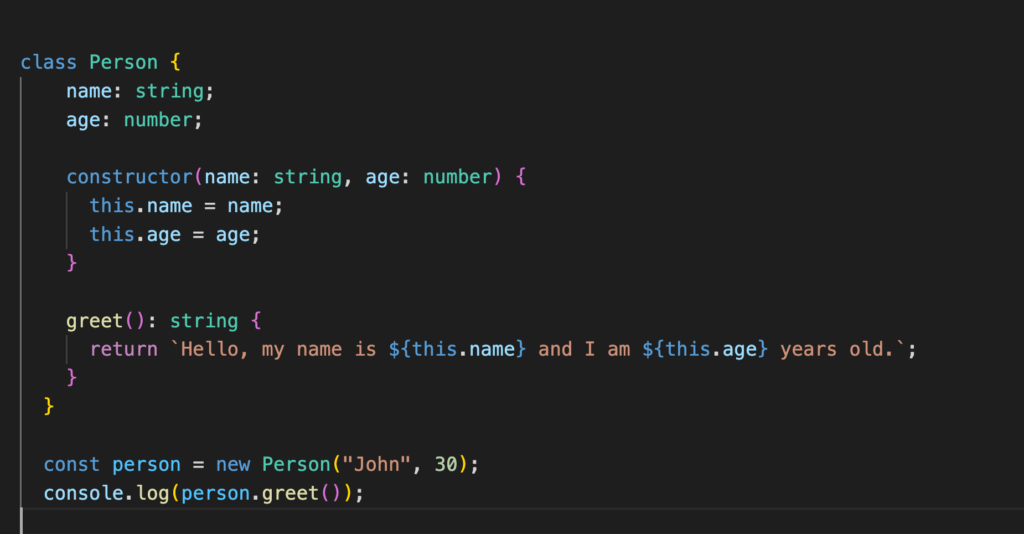The image size is (1024, 534).
Task: Click ${this.age} template expression
Action: [x=705, y=349]
